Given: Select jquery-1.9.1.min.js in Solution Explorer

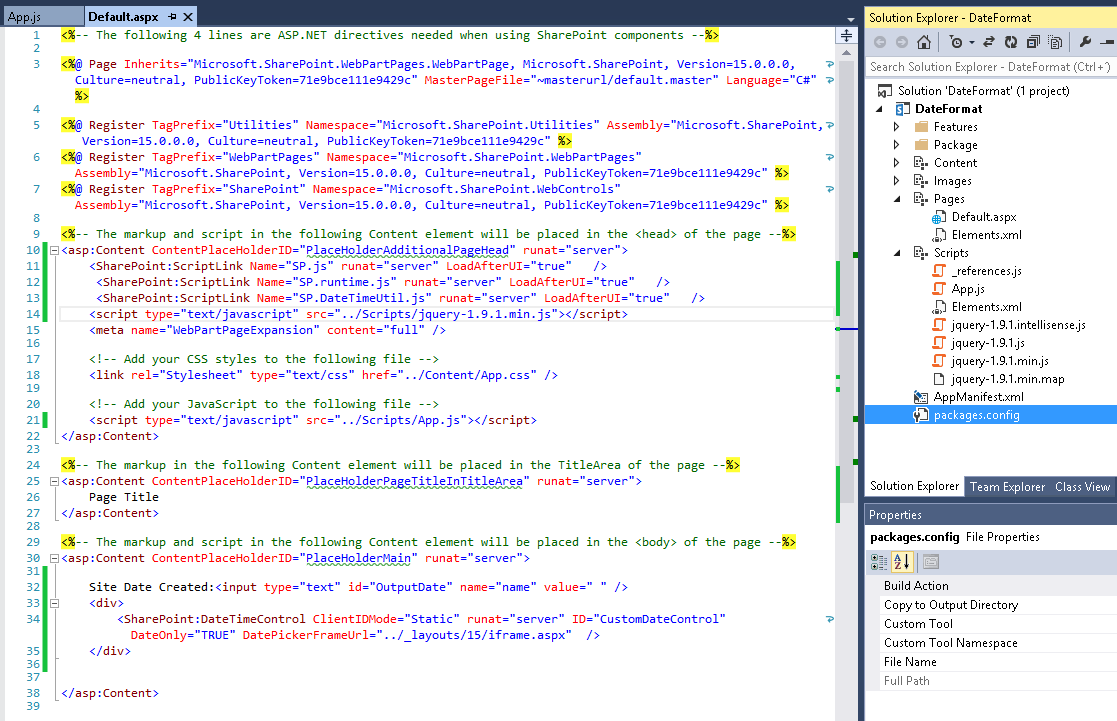Looking at the screenshot, I should tap(1000, 360).
